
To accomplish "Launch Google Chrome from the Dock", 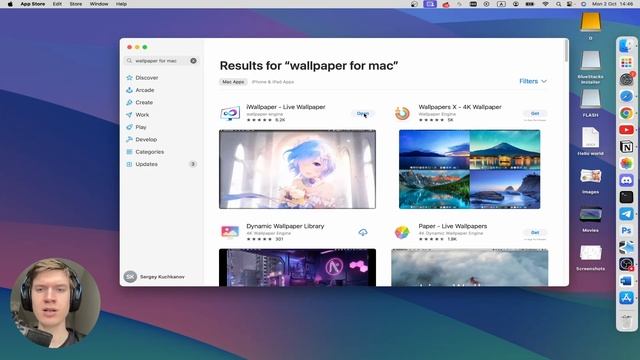I will tap(626, 113).
